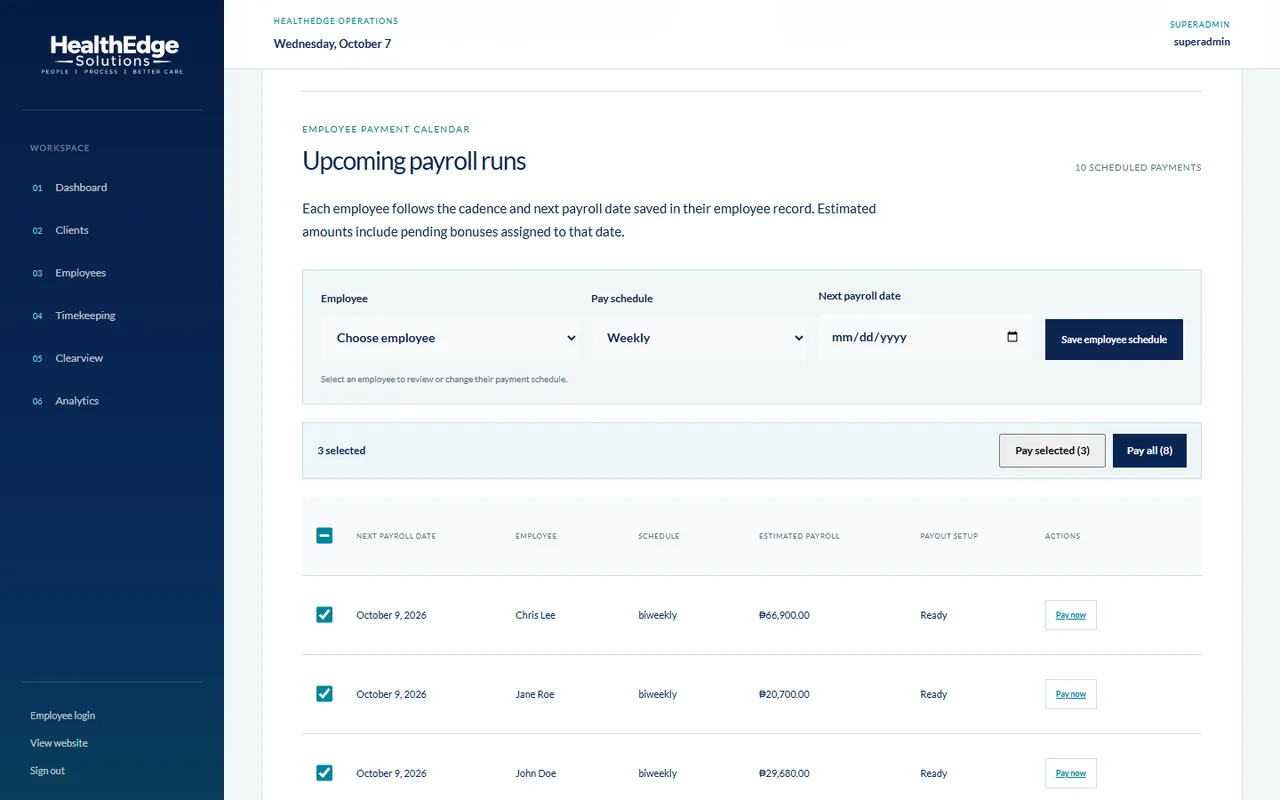Open Employee login link

[x=63, y=716]
